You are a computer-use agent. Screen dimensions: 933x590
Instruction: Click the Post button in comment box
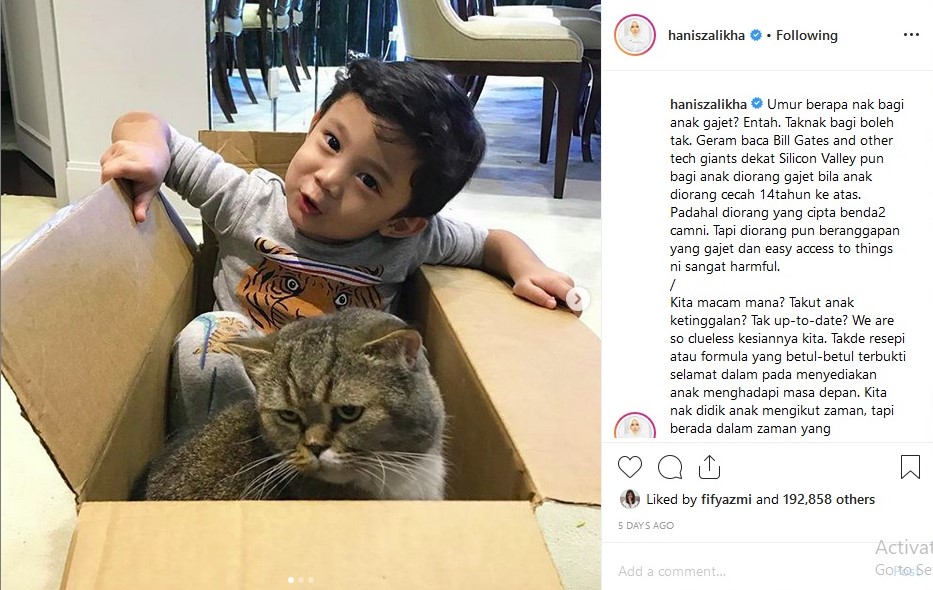tap(905, 572)
